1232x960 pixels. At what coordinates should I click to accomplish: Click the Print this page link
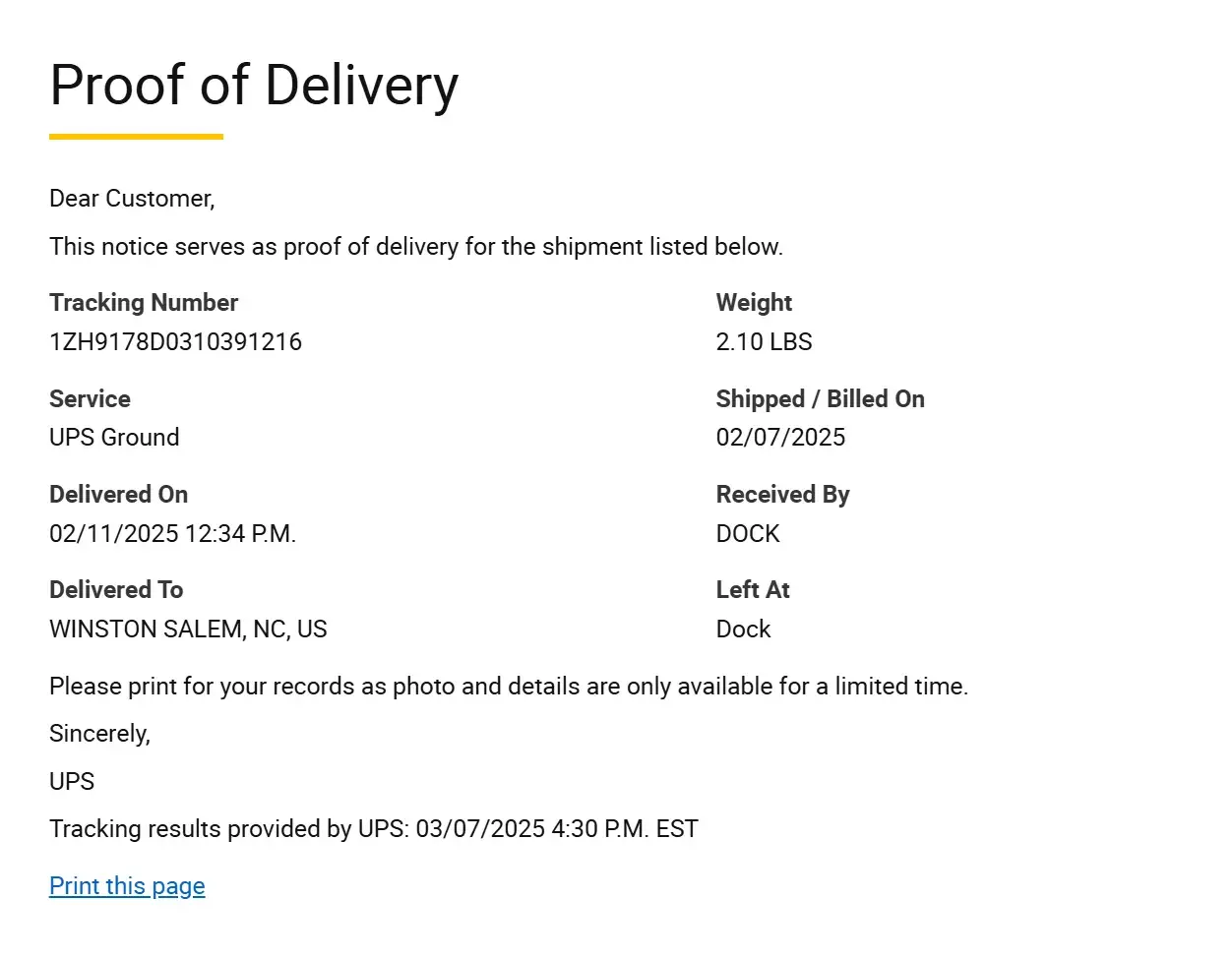click(x=127, y=886)
